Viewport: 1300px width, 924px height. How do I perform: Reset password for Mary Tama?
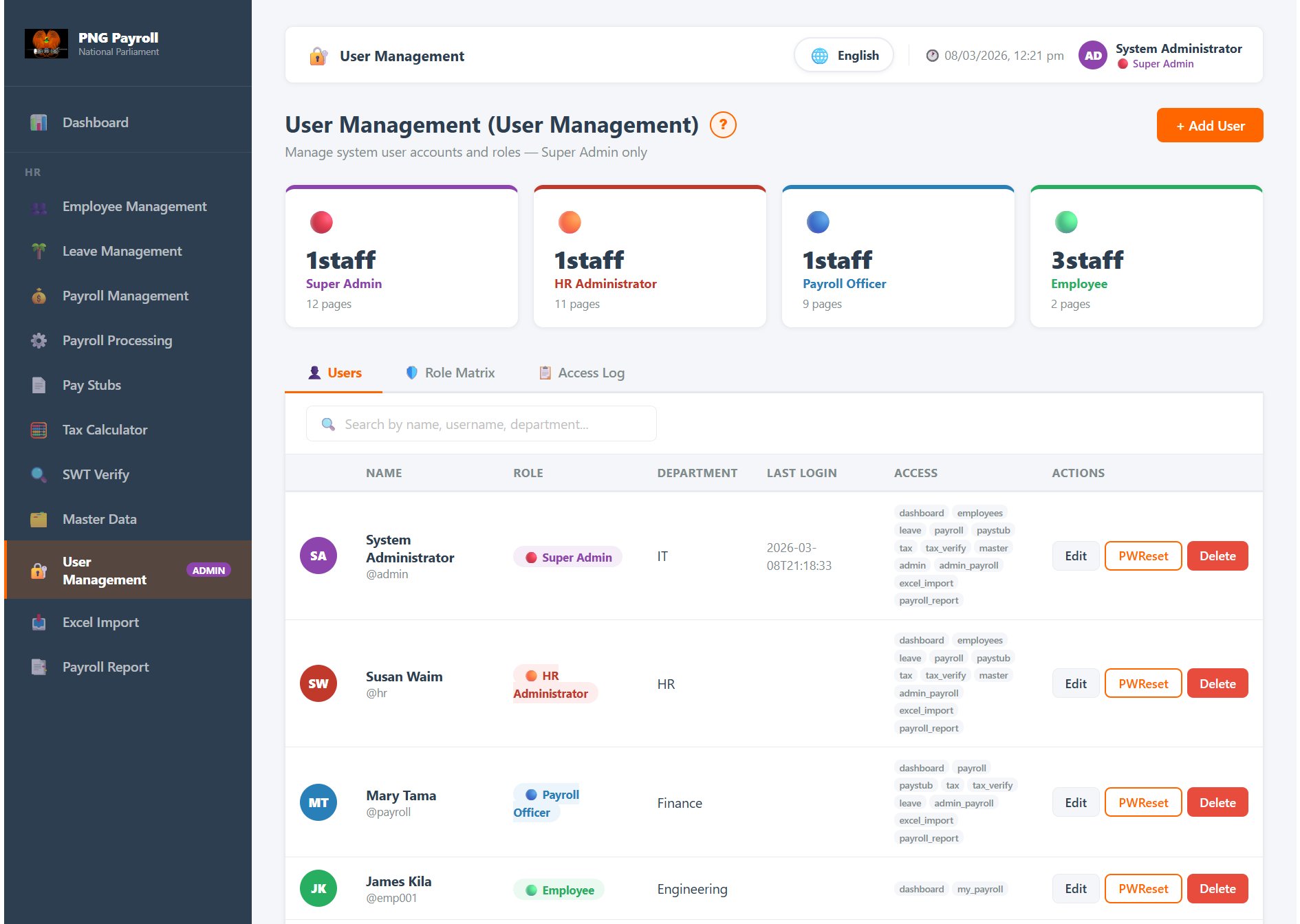[1143, 803]
